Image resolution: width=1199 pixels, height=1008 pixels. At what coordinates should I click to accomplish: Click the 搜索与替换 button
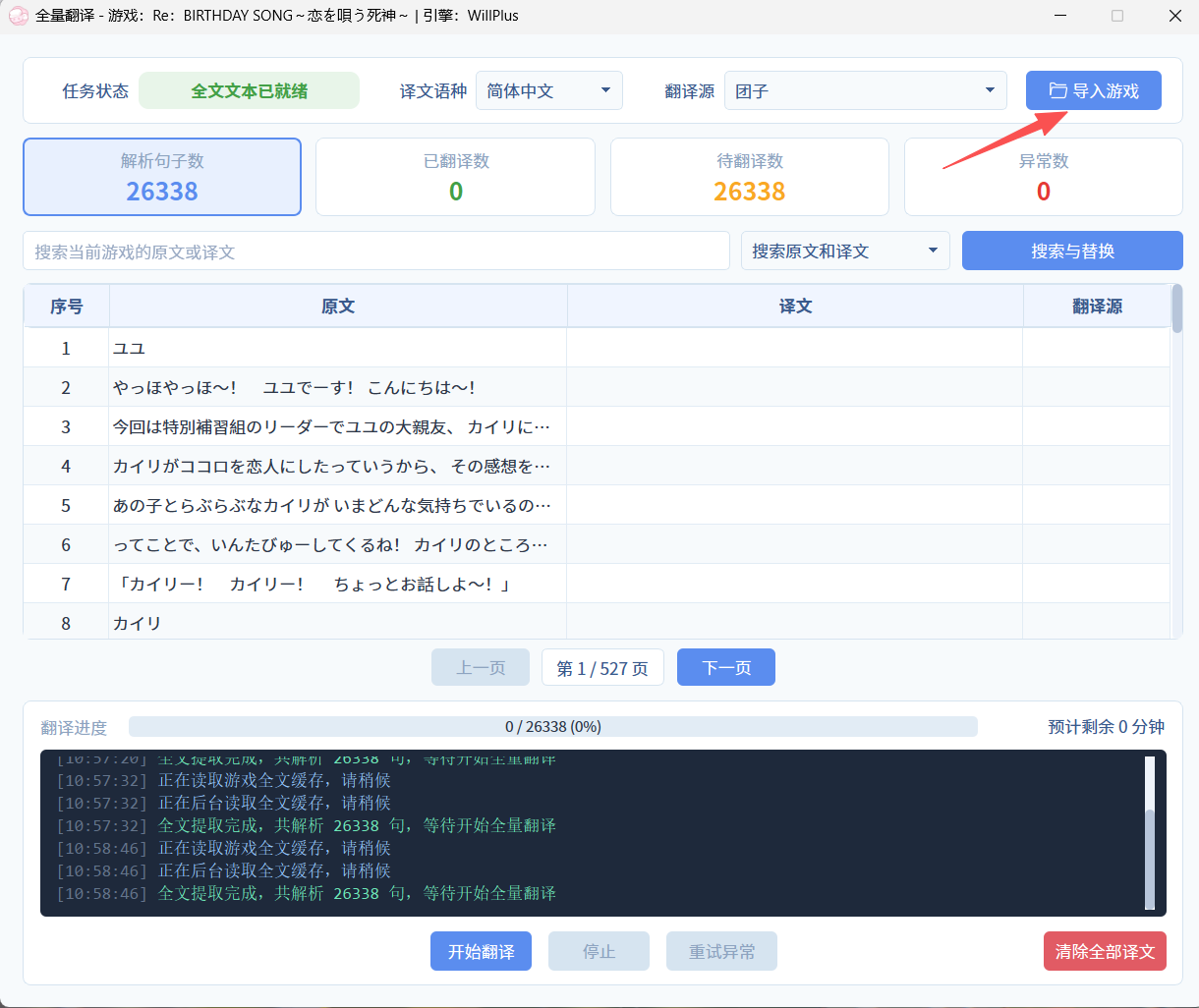coord(1072,251)
